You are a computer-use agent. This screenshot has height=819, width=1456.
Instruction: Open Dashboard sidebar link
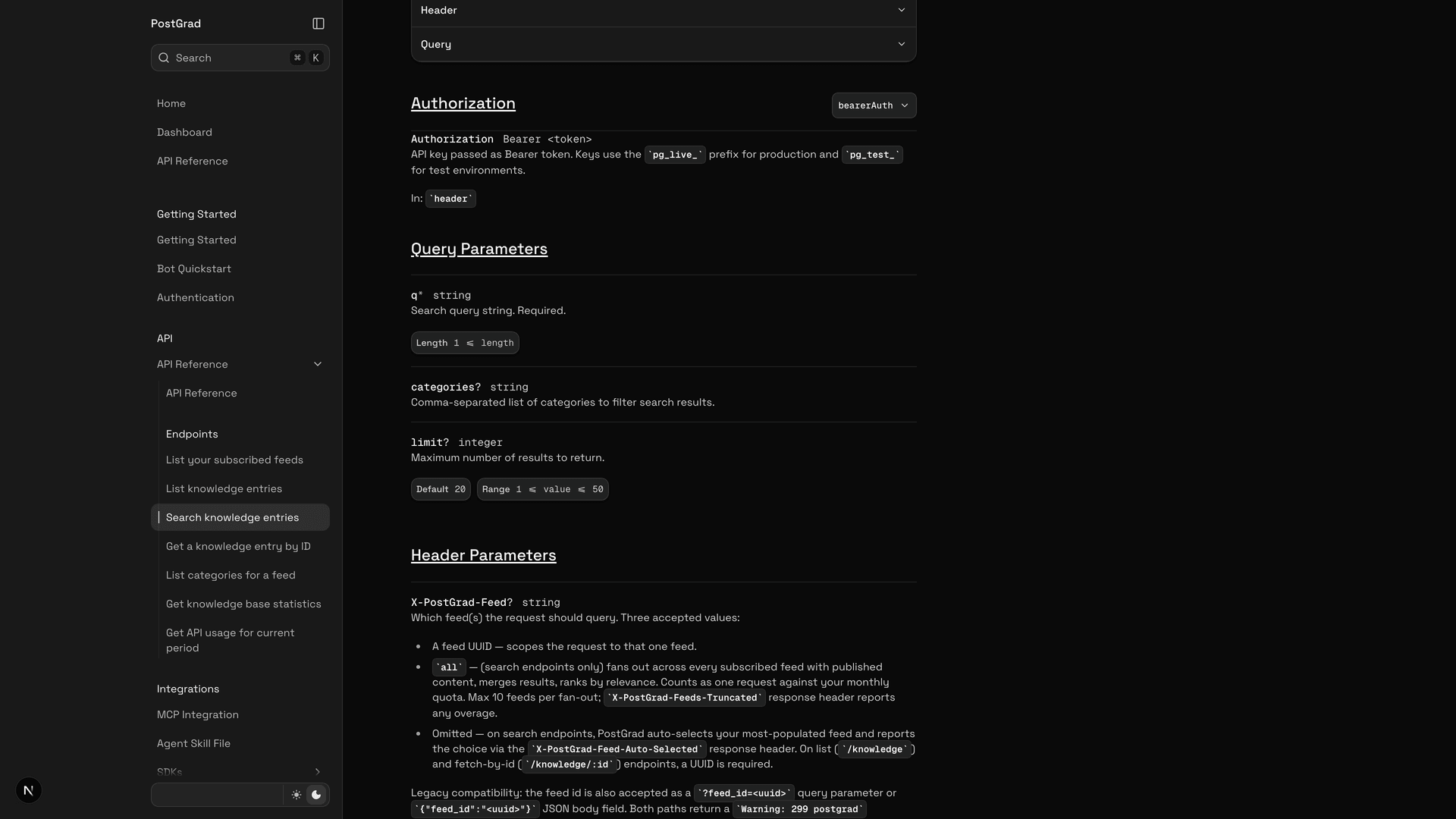(x=240, y=132)
